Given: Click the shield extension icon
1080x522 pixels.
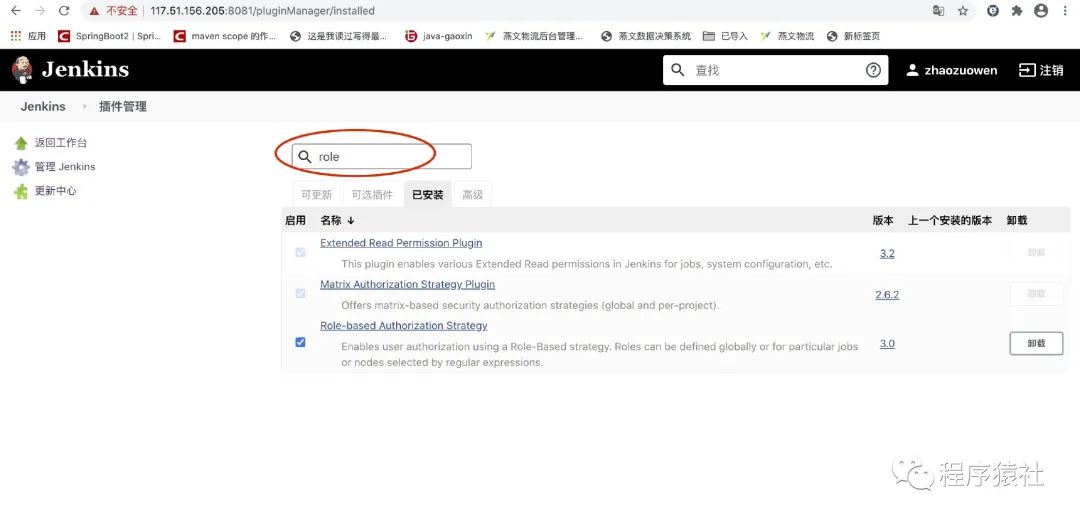Looking at the screenshot, I should tap(993, 11).
